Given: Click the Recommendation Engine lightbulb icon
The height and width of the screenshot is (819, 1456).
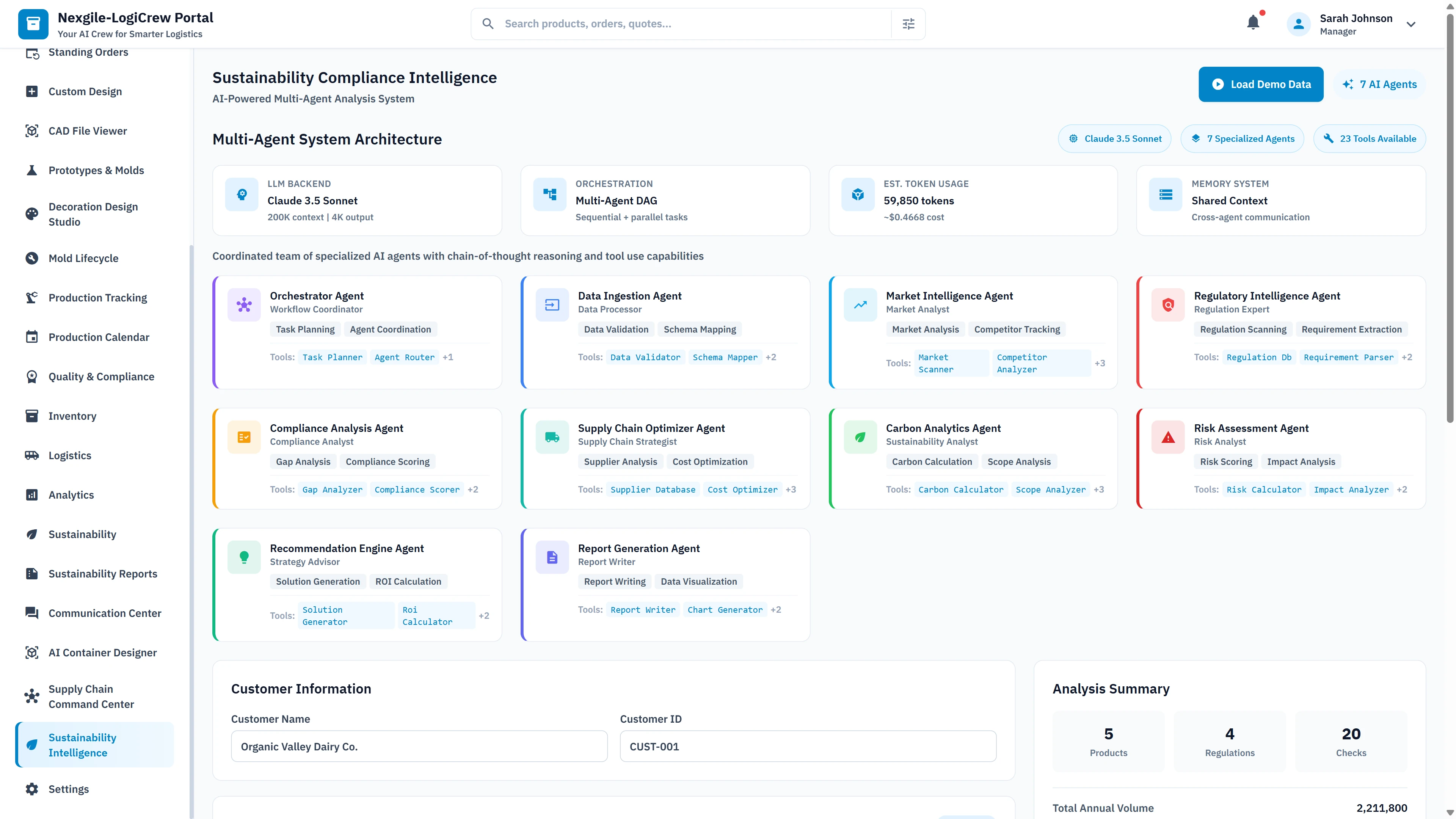Looking at the screenshot, I should pos(243,557).
